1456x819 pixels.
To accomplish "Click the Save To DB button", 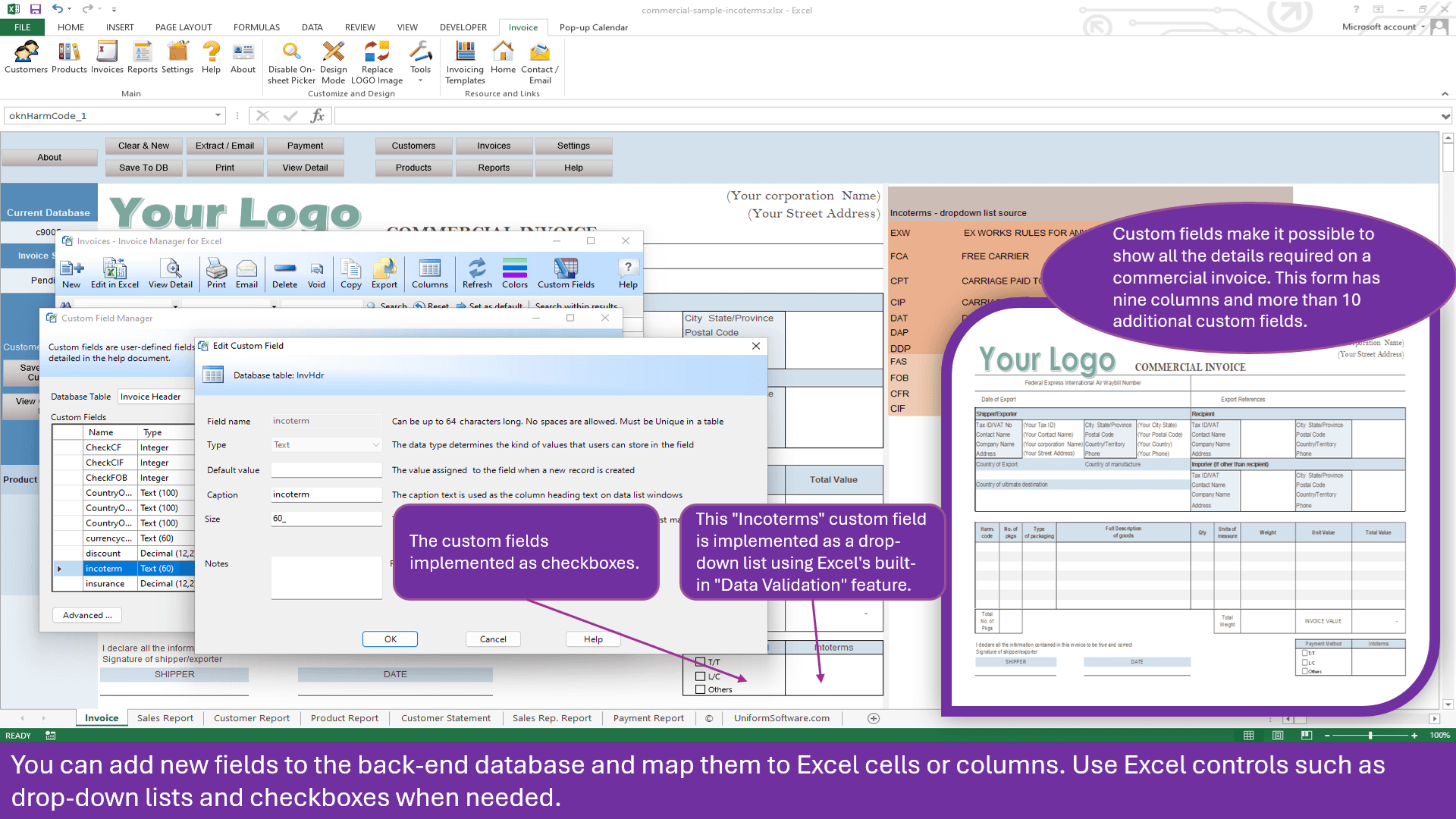I will tap(144, 168).
